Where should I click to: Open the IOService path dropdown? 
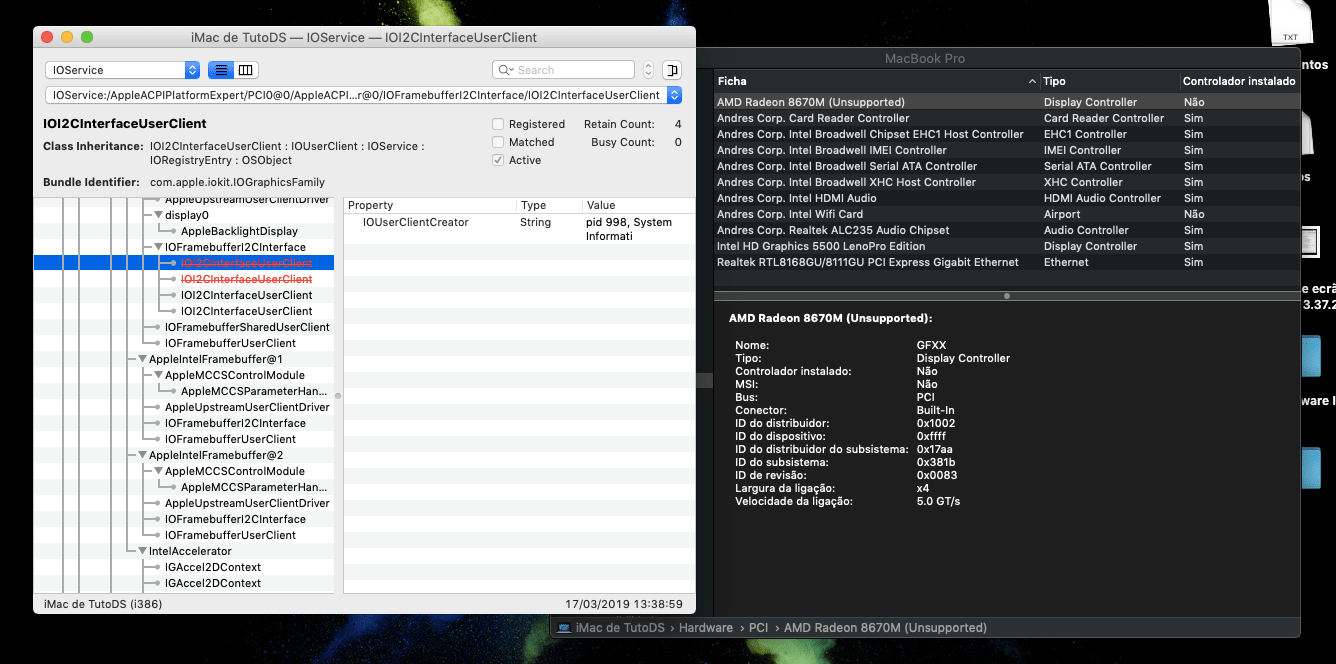coord(674,95)
